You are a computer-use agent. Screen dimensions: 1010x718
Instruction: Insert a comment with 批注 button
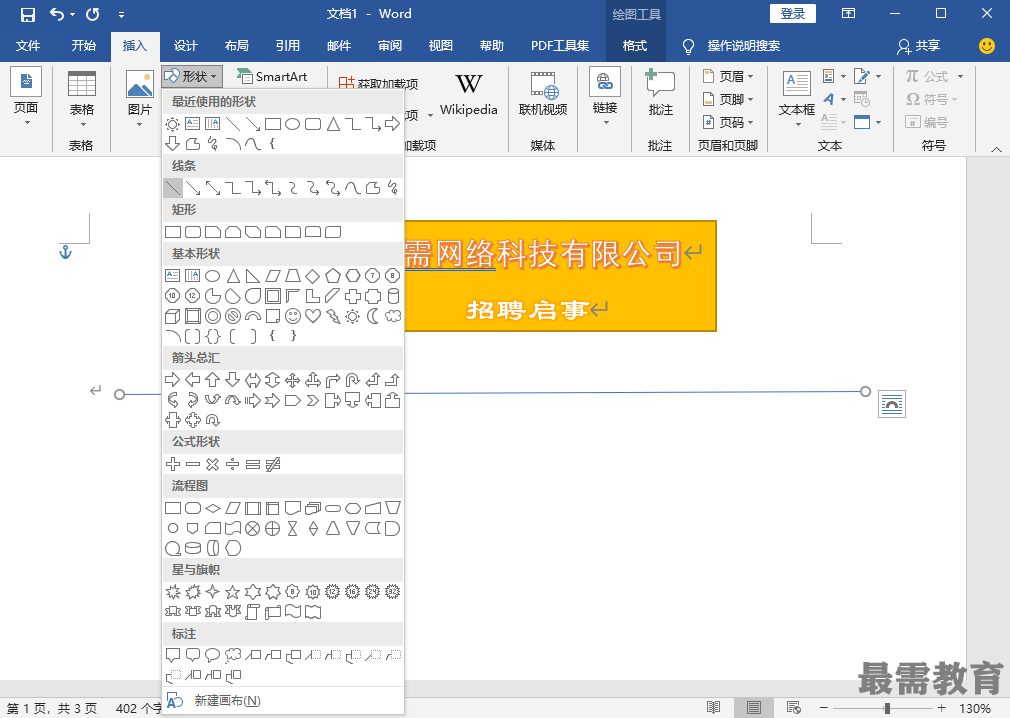click(660, 93)
